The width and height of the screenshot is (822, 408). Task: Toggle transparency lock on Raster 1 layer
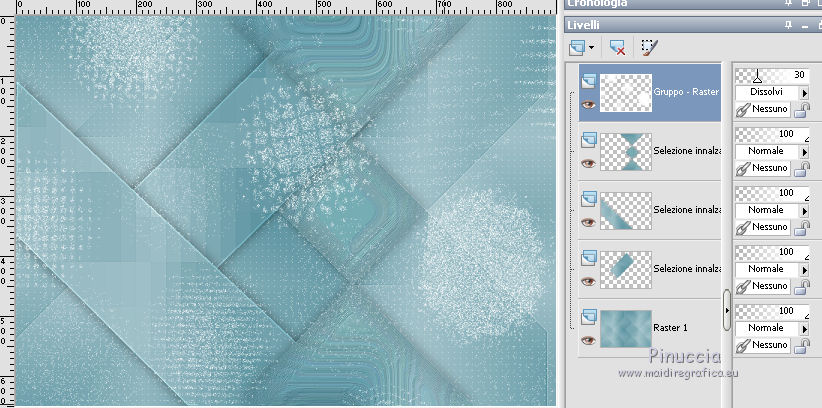pyautogui.click(x=802, y=346)
